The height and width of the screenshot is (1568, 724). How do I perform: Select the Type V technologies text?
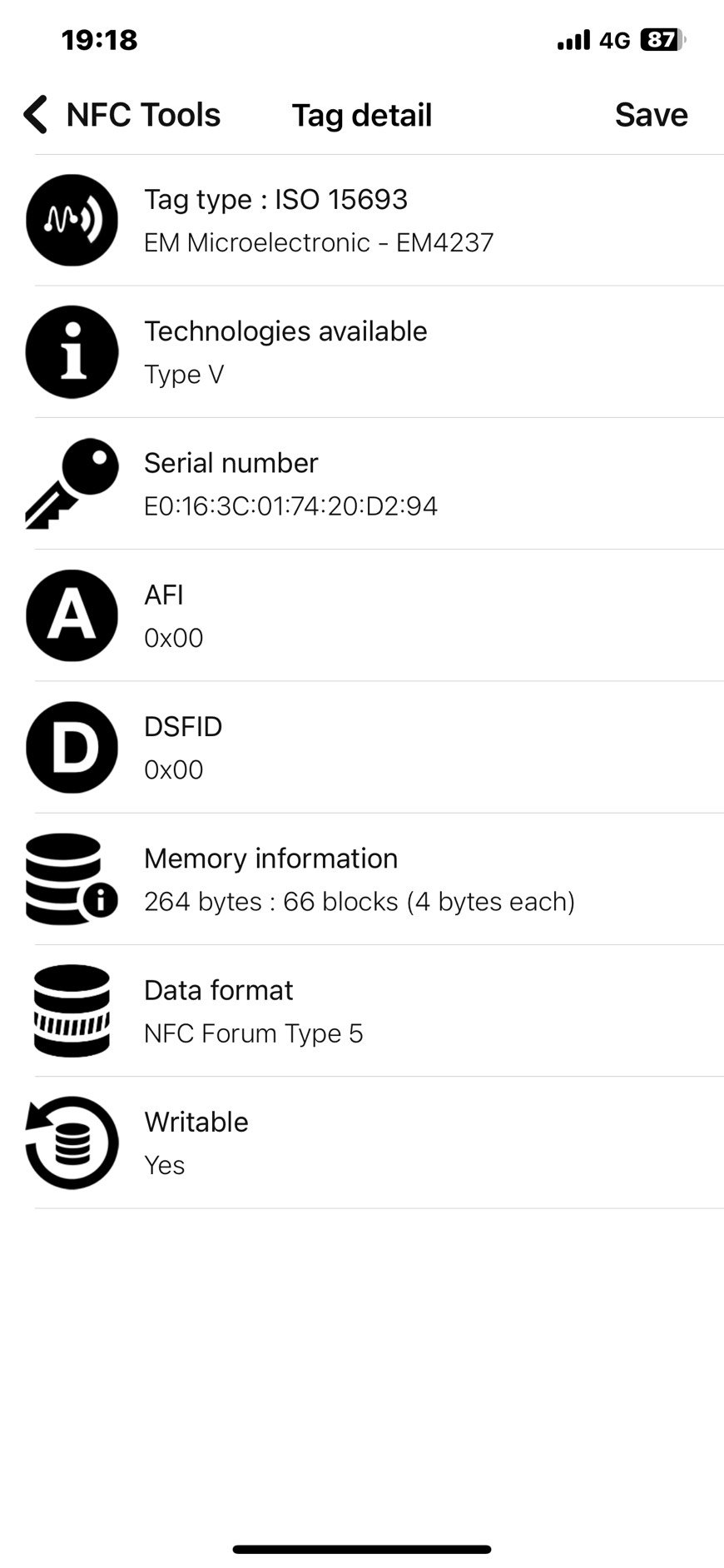[x=184, y=375]
